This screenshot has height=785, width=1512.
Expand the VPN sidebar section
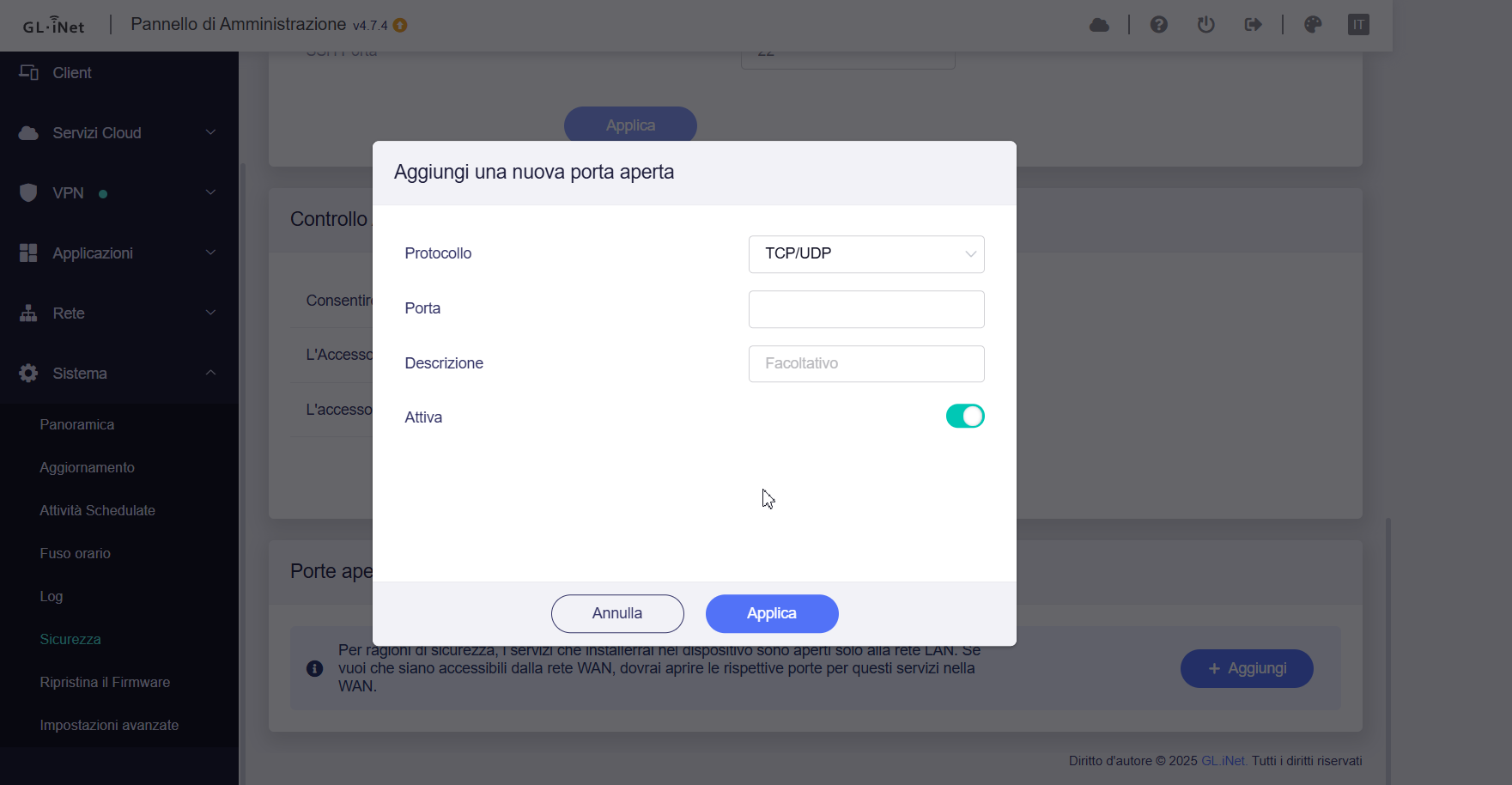pyautogui.click(x=118, y=193)
